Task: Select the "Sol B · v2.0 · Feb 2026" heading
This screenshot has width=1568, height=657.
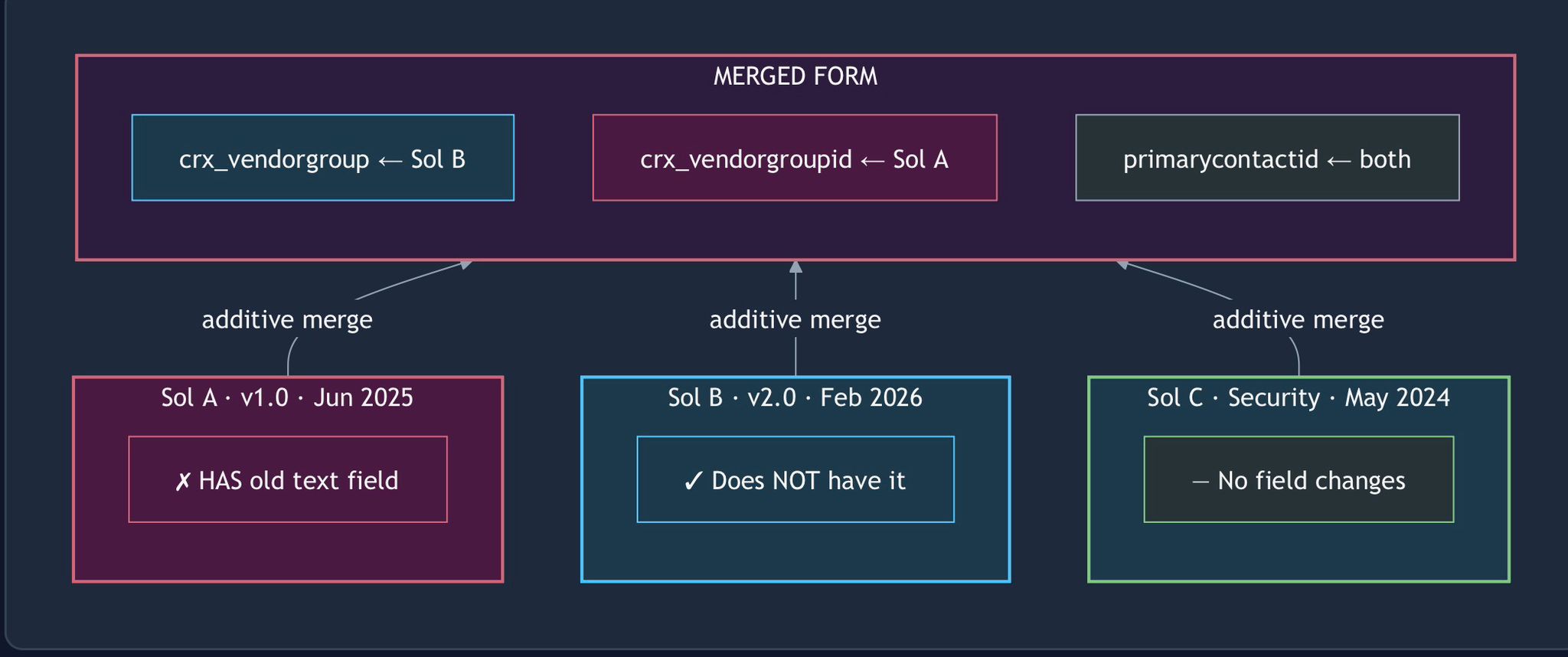Action: [x=795, y=397]
